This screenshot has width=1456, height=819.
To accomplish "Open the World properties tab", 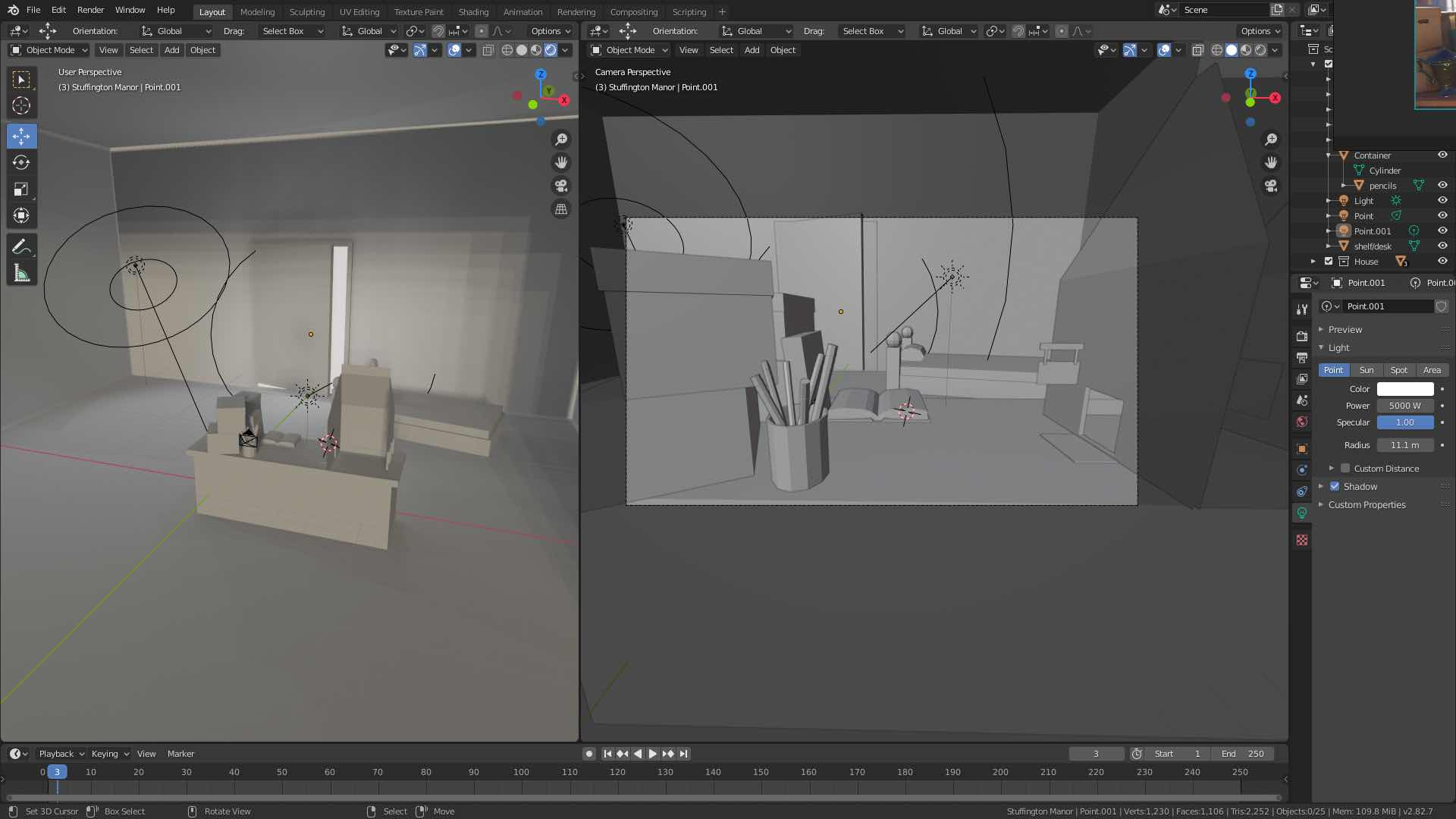I will (1302, 422).
